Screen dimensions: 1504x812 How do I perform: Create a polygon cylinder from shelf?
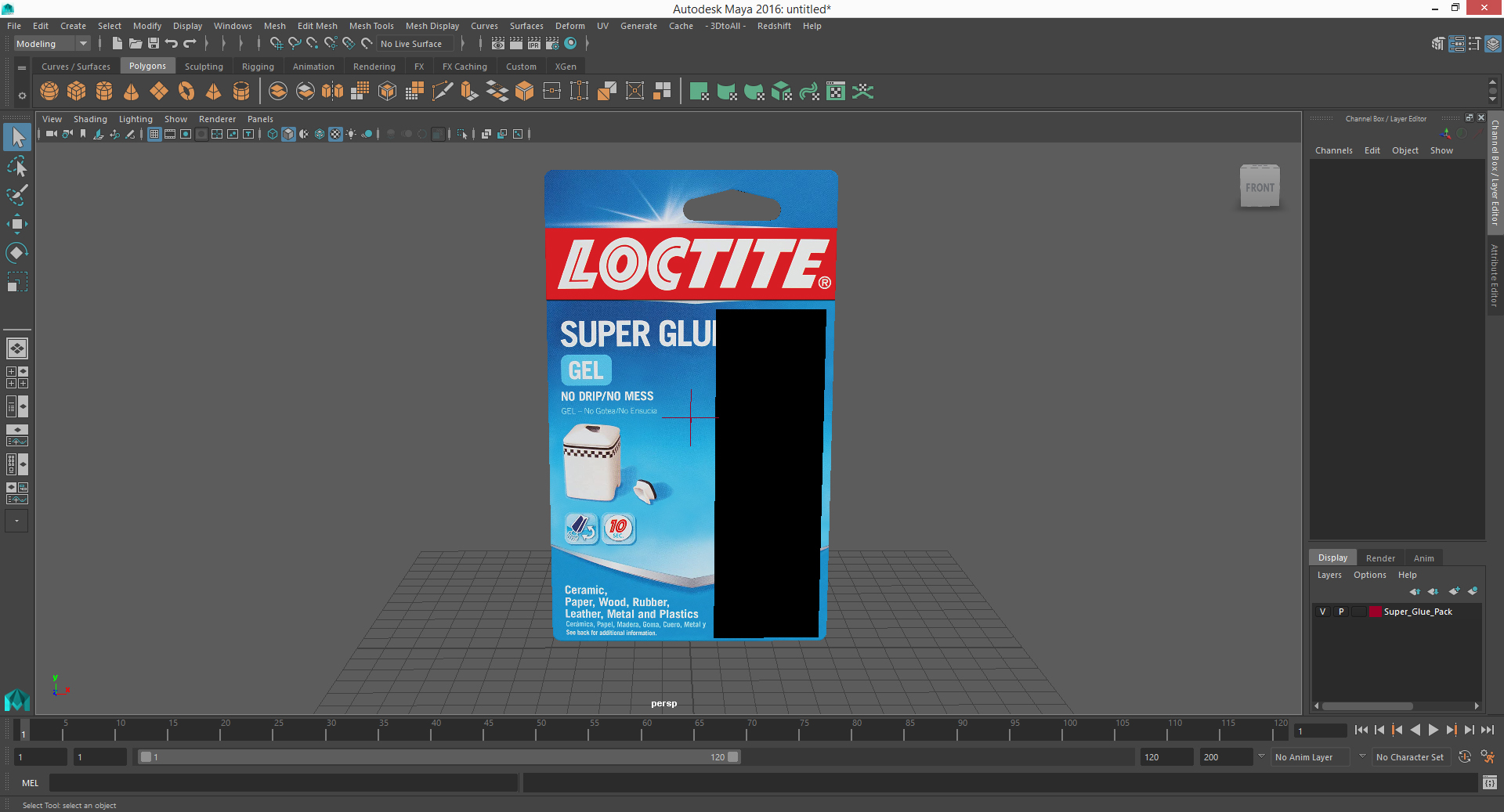(104, 92)
